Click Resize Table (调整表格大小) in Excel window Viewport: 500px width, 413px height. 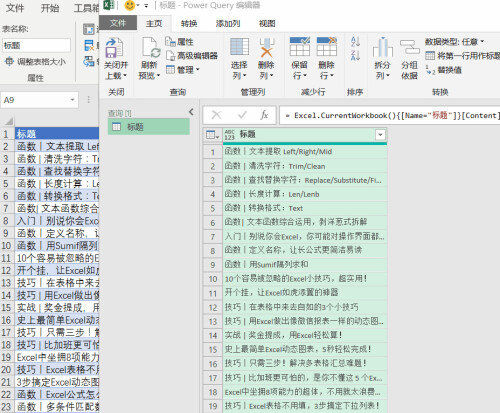[35, 61]
